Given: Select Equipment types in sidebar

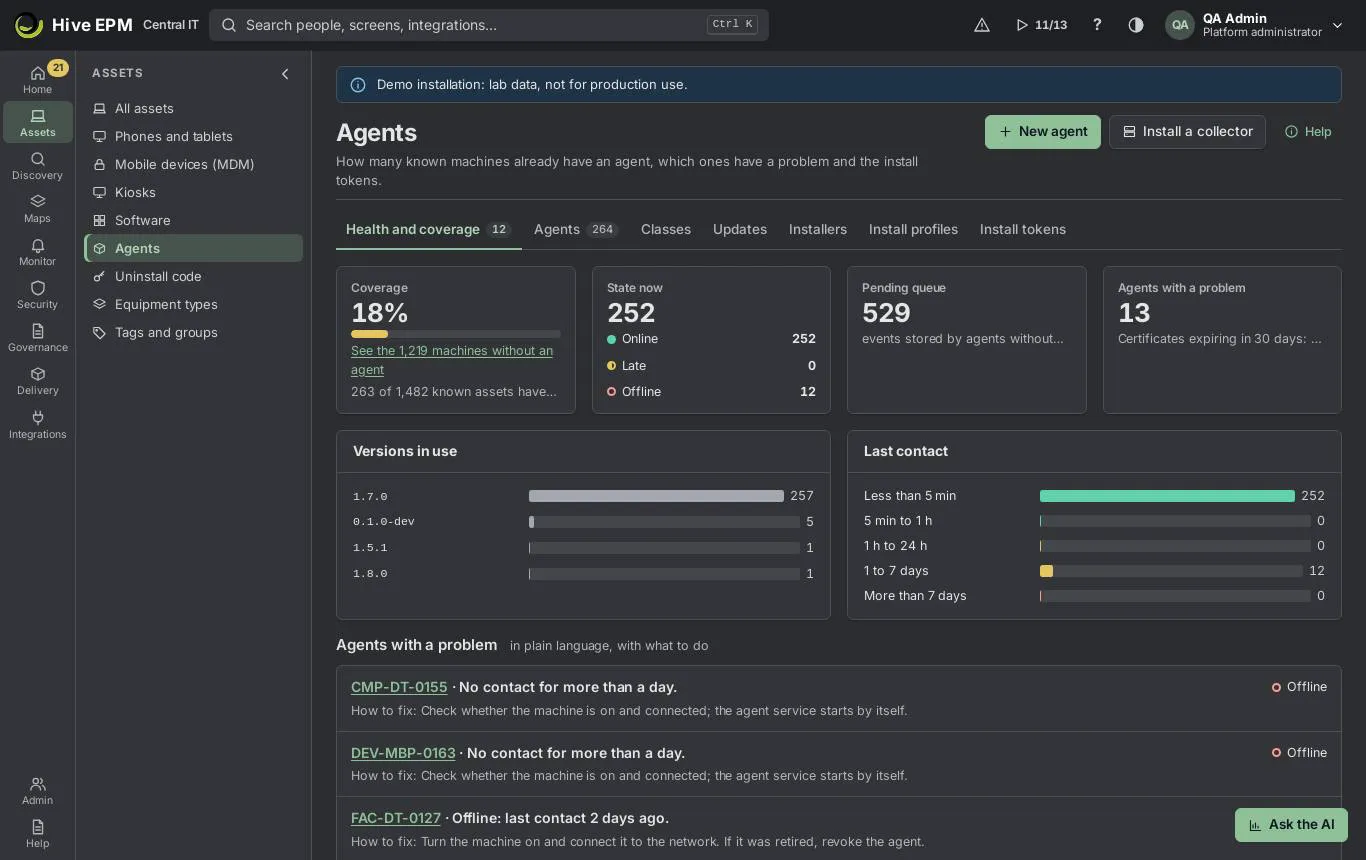Looking at the screenshot, I should tap(193, 304).
